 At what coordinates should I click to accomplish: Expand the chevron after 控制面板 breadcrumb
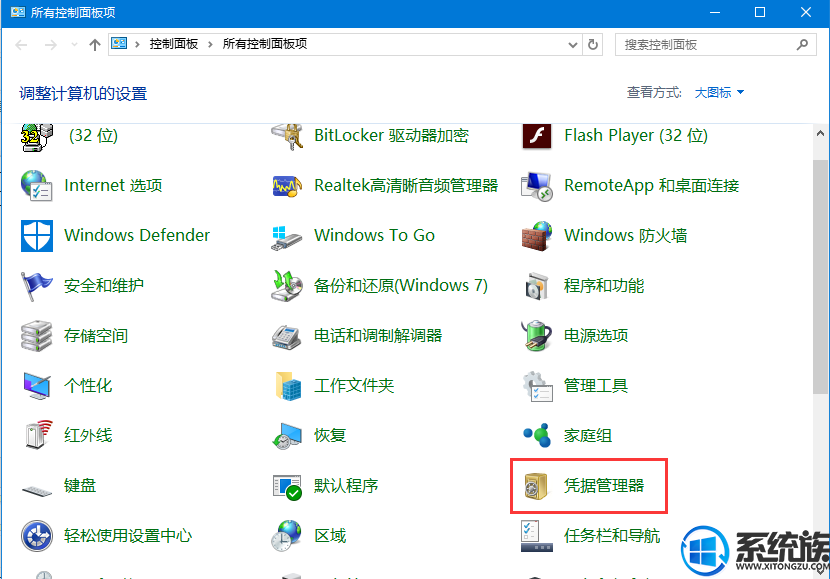coord(210,44)
